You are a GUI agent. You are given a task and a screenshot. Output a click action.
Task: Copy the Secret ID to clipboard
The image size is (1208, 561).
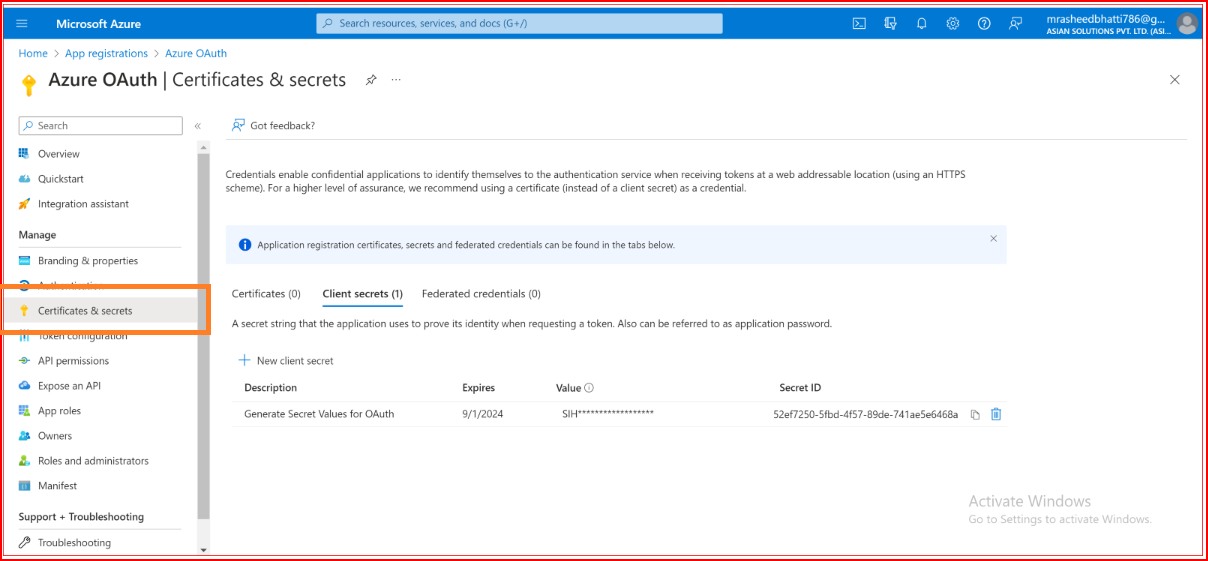[x=975, y=414]
